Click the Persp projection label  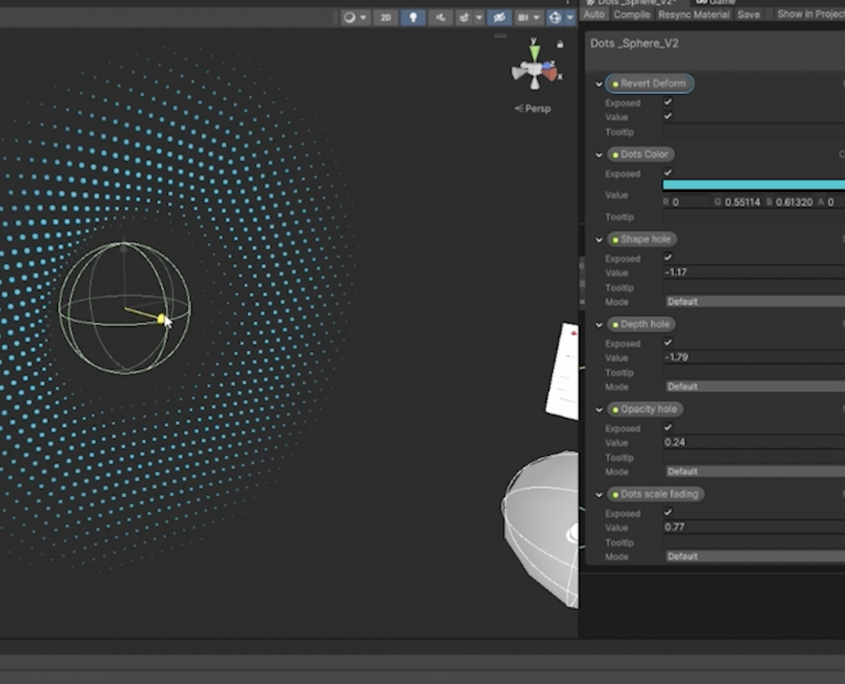(537, 109)
